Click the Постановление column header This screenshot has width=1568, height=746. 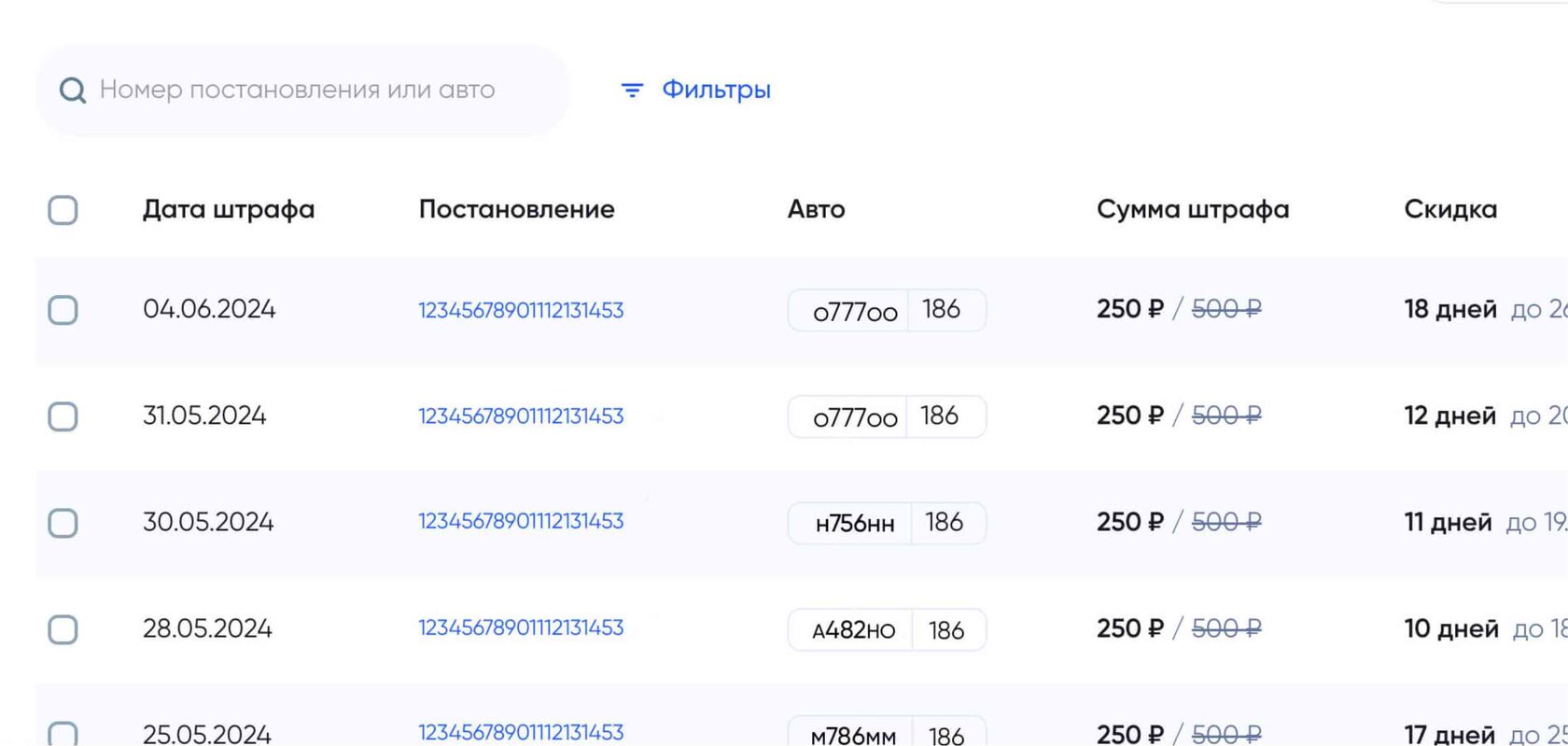(516, 209)
